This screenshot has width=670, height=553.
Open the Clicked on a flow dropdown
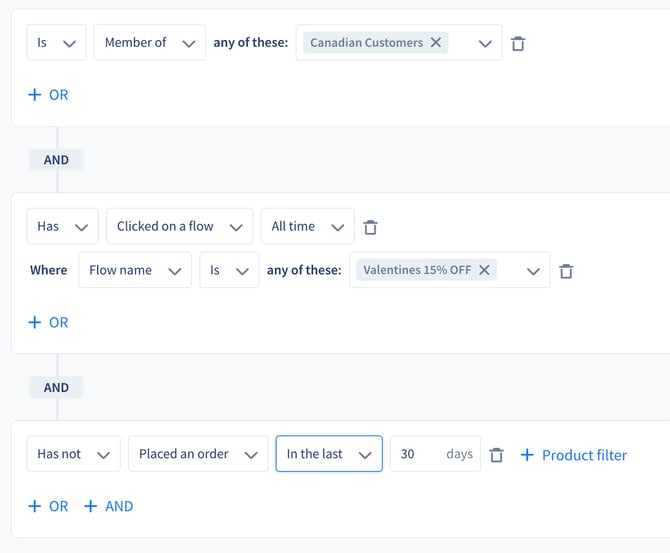179,226
